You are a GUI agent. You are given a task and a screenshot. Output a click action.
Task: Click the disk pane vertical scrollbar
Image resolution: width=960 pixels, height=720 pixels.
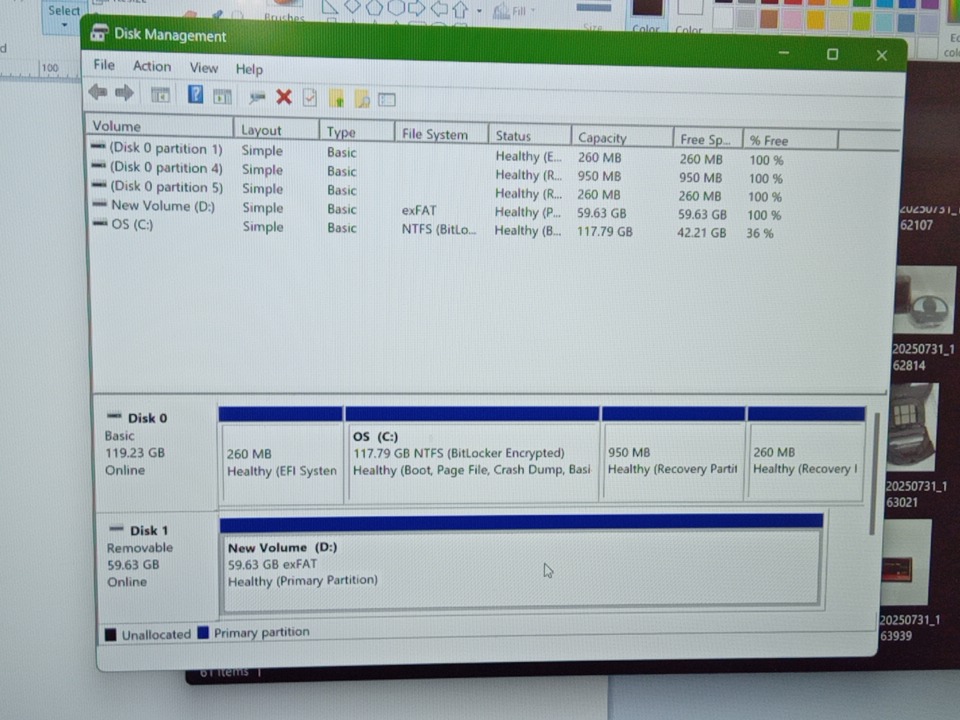pyautogui.click(x=874, y=473)
